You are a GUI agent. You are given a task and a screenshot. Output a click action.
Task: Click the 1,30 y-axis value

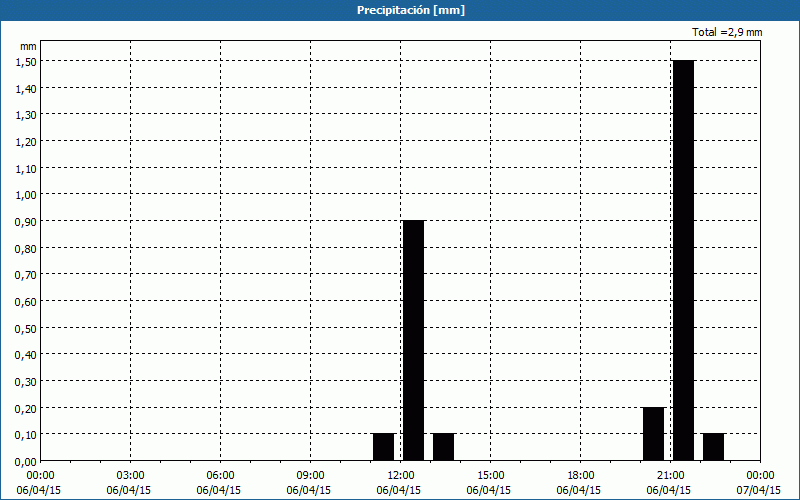pyautogui.click(x=26, y=115)
